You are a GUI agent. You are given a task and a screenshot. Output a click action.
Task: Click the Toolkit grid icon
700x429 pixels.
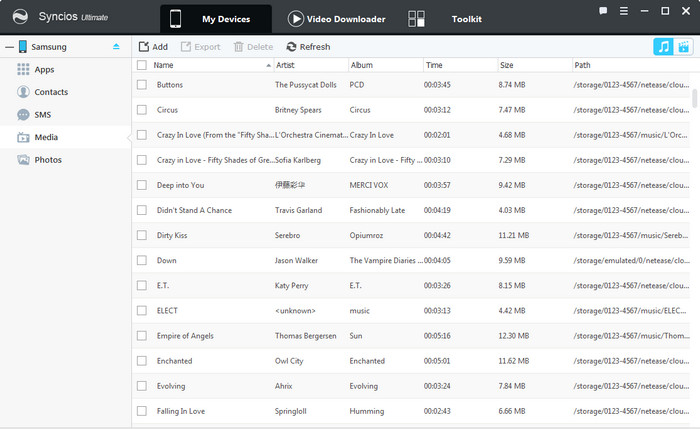[x=416, y=19]
